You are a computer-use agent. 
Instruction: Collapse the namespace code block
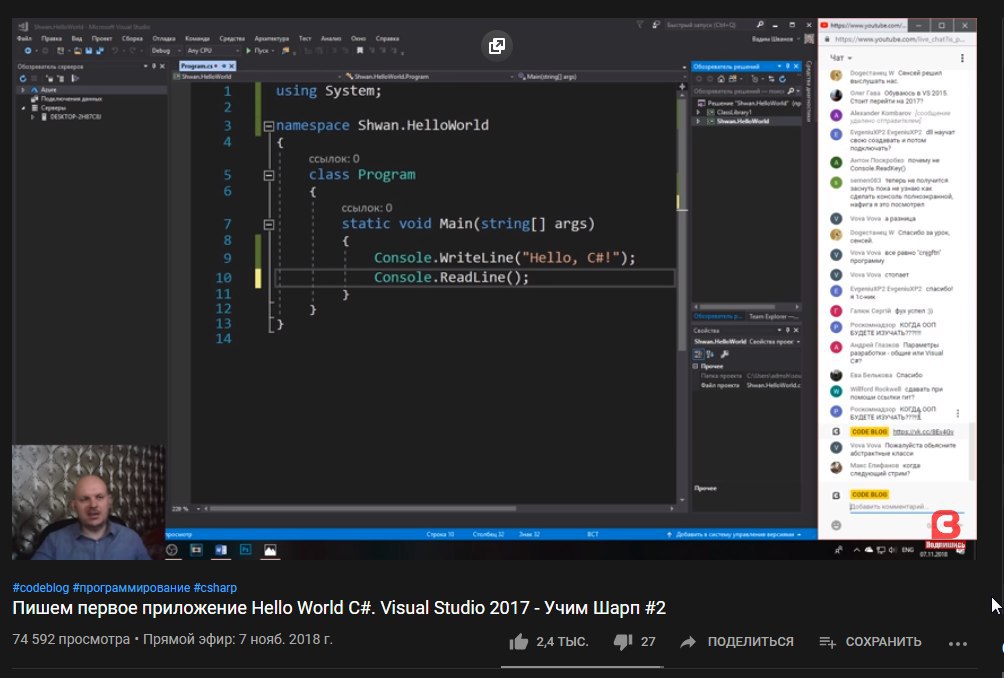coord(269,126)
